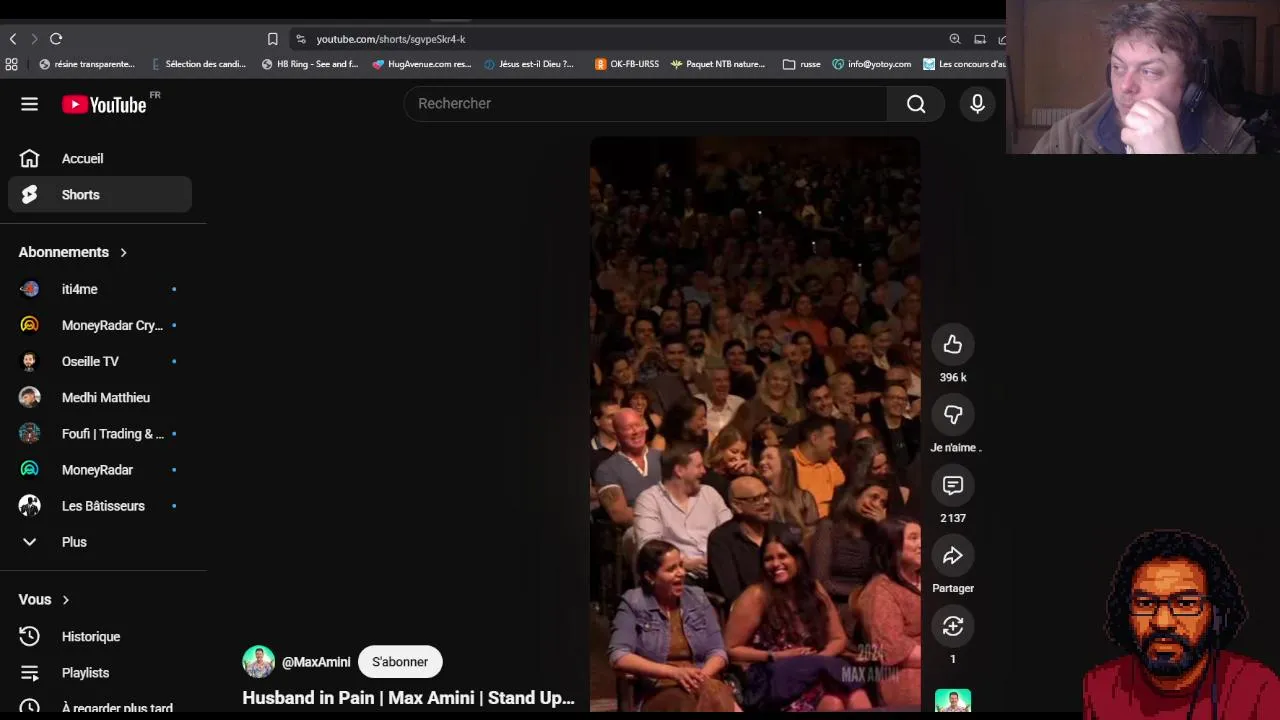Screen dimensions: 1280x720
Task: Click the zoom magnifier icon in address bar
Action: 955,39
